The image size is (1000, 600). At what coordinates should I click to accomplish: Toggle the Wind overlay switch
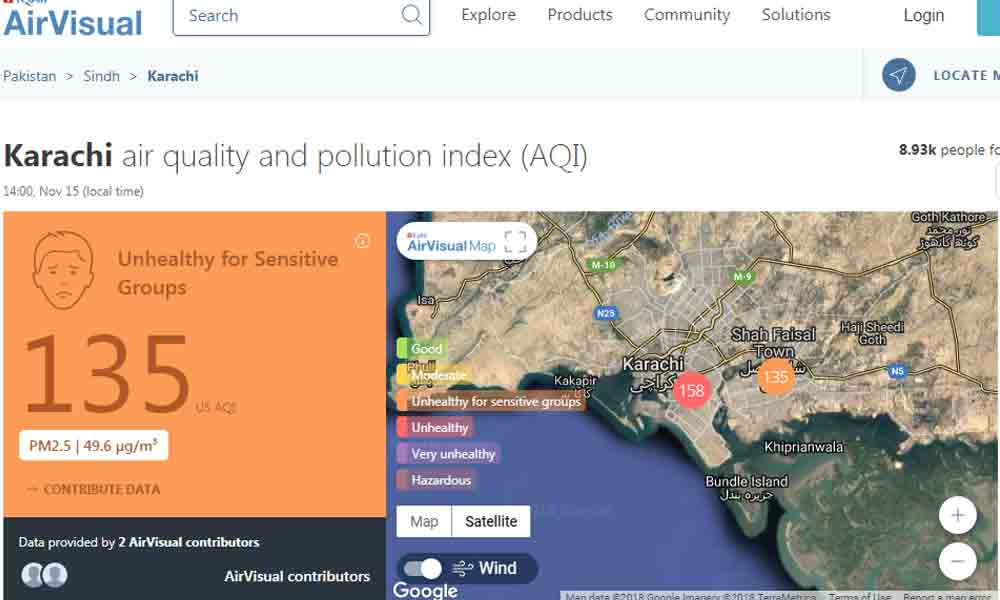coord(422,568)
